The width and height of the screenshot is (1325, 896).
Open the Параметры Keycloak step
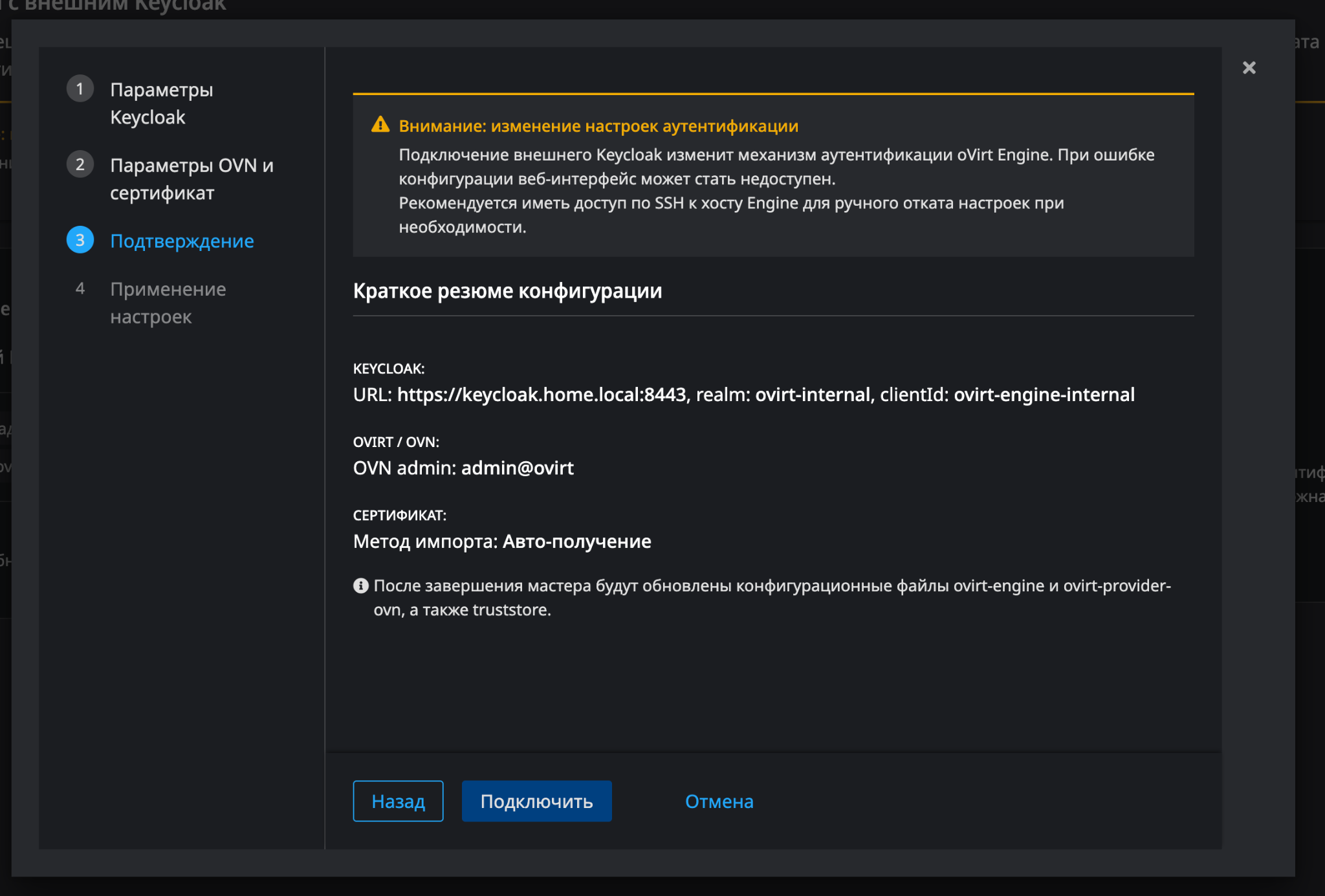(161, 104)
